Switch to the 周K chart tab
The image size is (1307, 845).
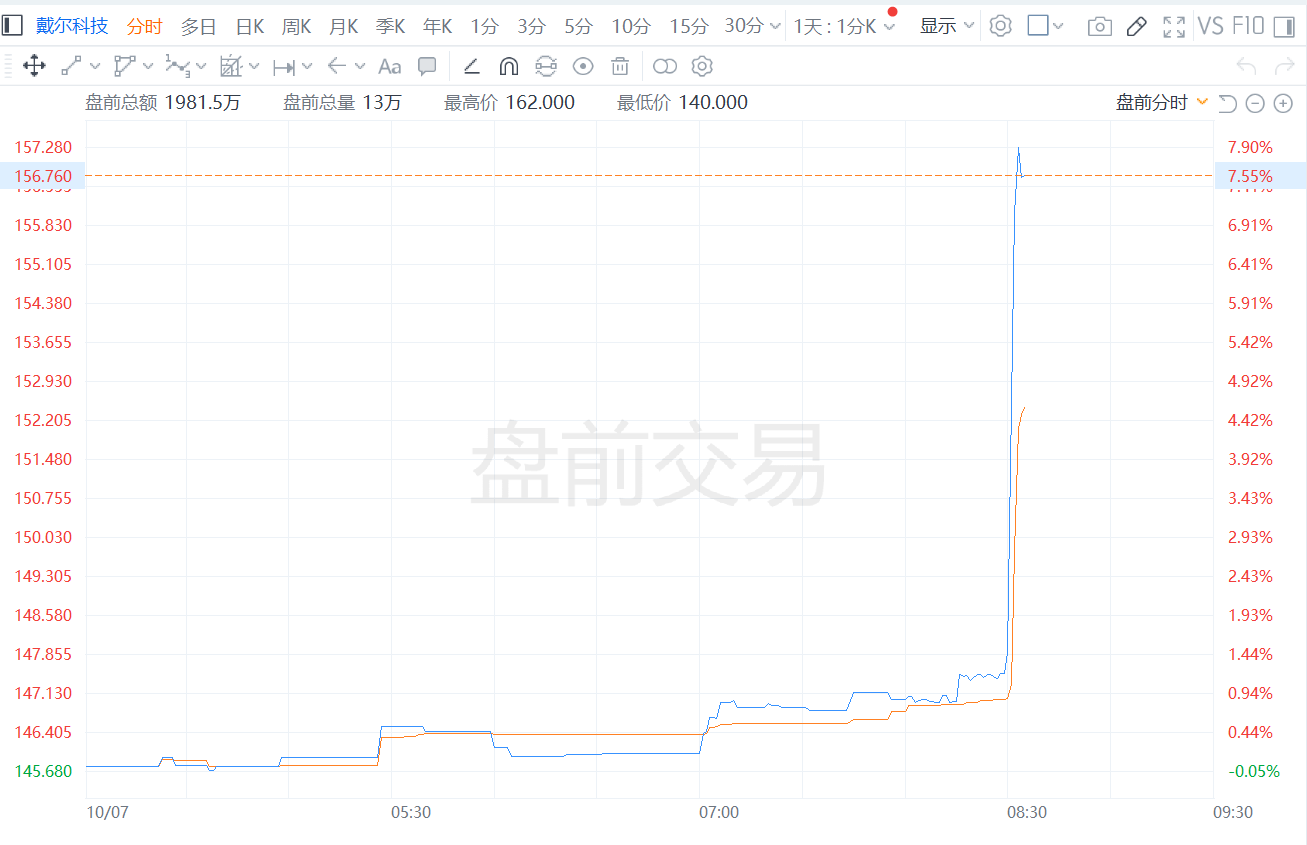pyautogui.click(x=296, y=26)
